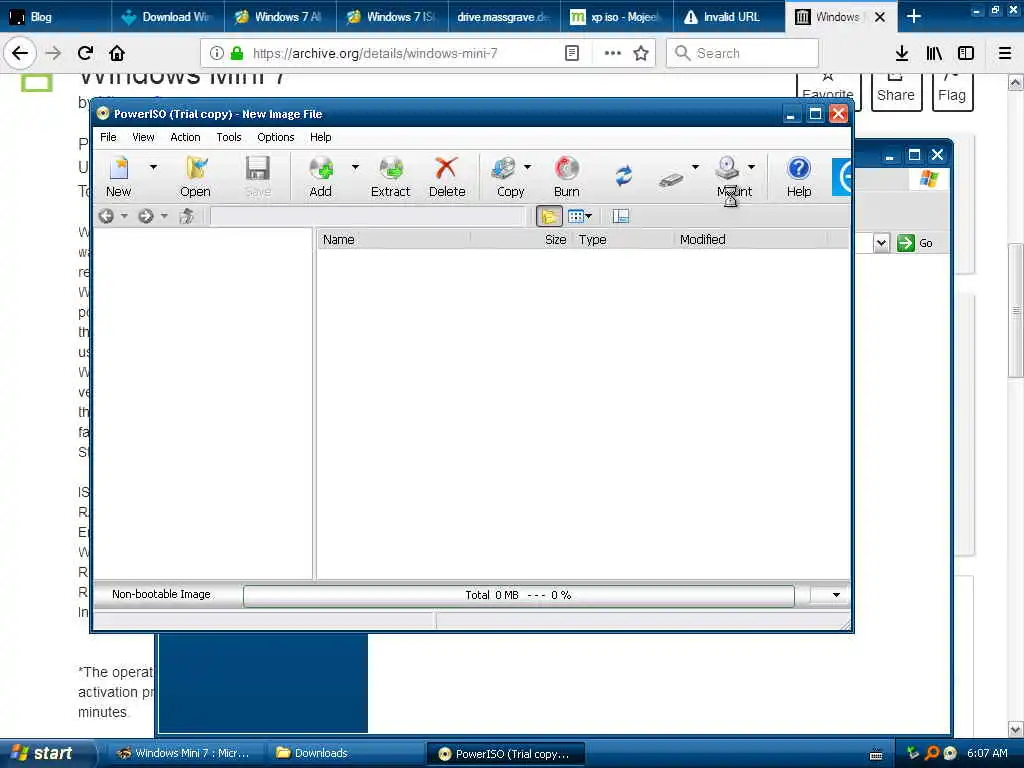
Task: Click the PowerISO path address field
Action: [368, 216]
